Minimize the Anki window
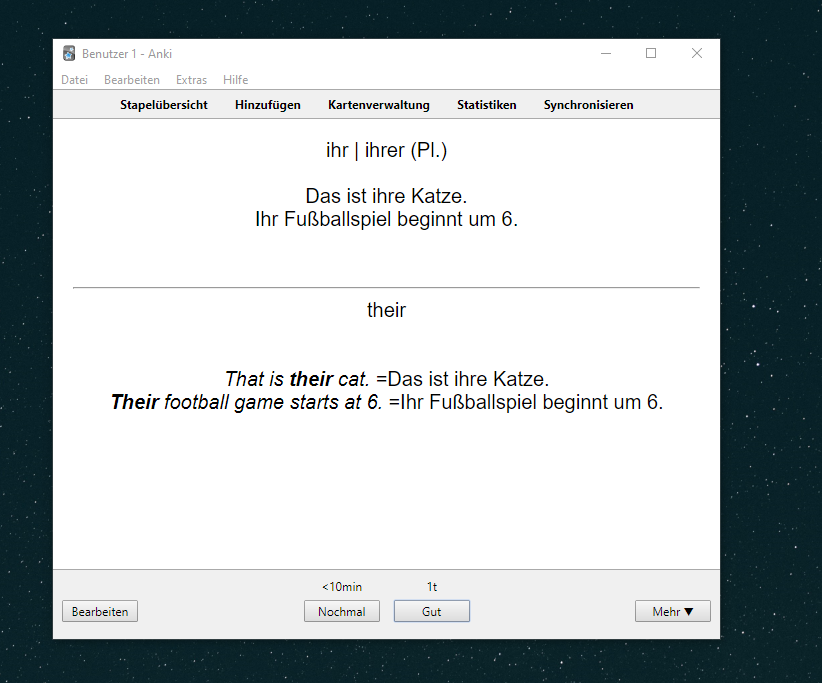The image size is (822, 683). point(606,53)
